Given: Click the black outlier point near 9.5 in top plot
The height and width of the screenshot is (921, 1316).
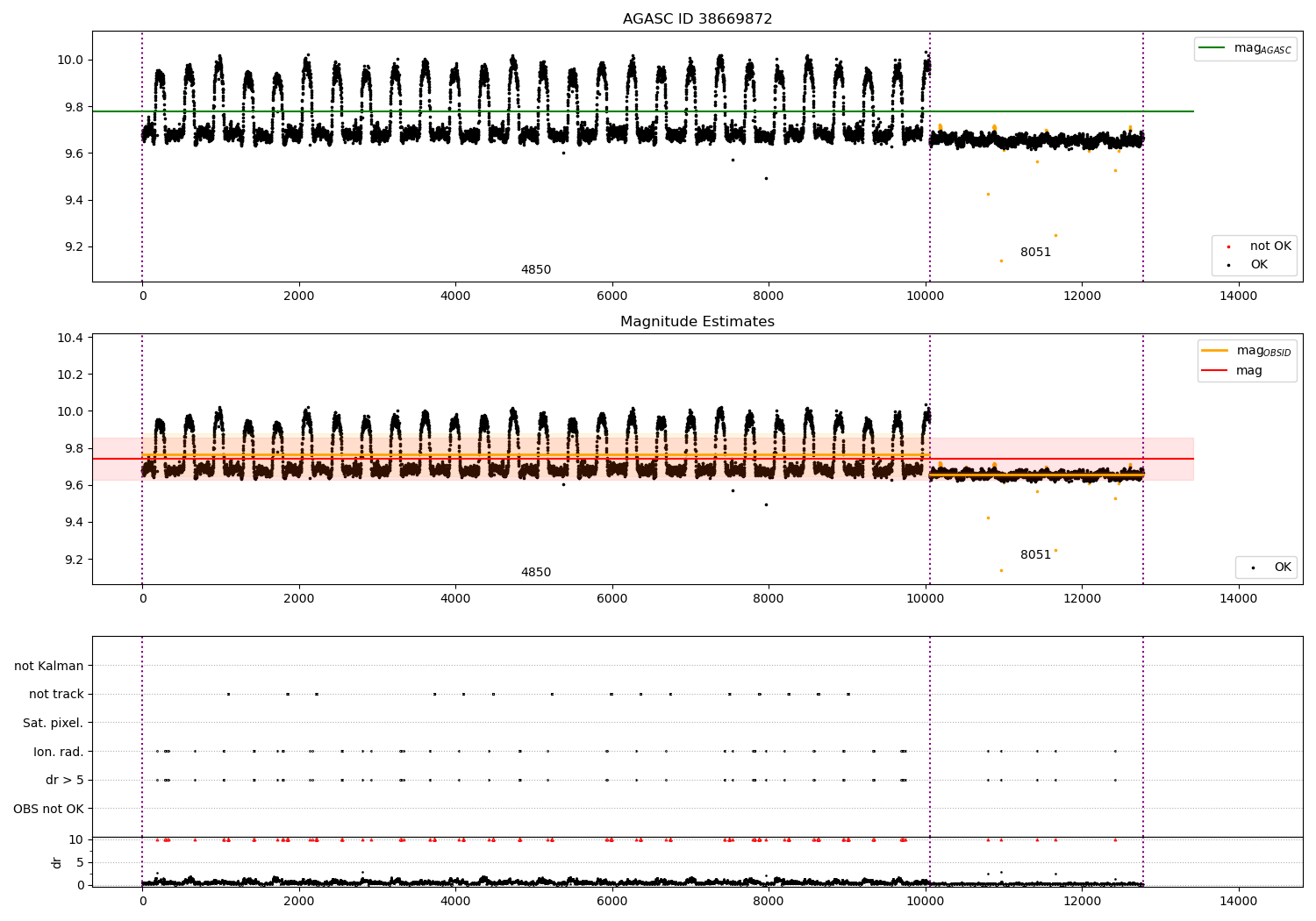Looking at the screenshot, I should pyautogui.click(x=765, y=178).
